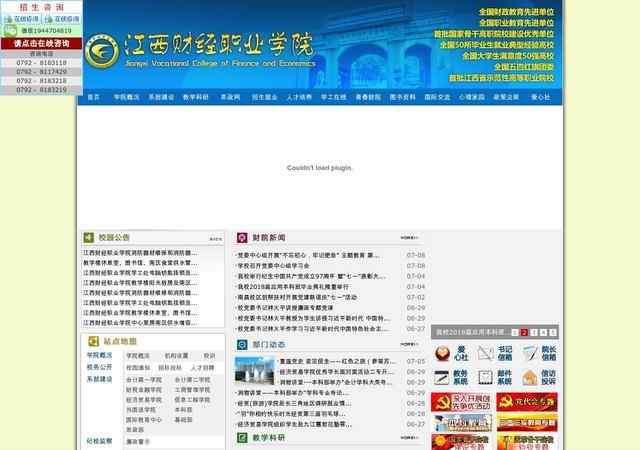Open 纪检监察 in the site map sidebar

tap(99, 441)
